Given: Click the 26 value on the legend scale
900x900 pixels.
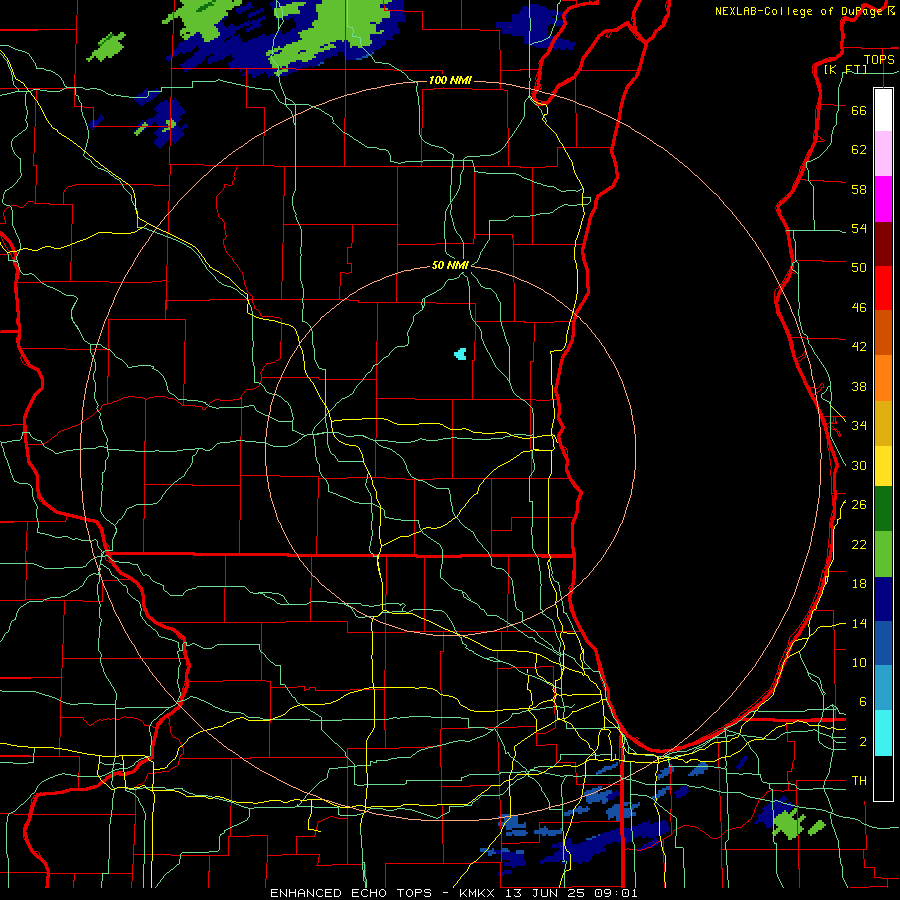Looking at the screenshot, I should [859, 505].
